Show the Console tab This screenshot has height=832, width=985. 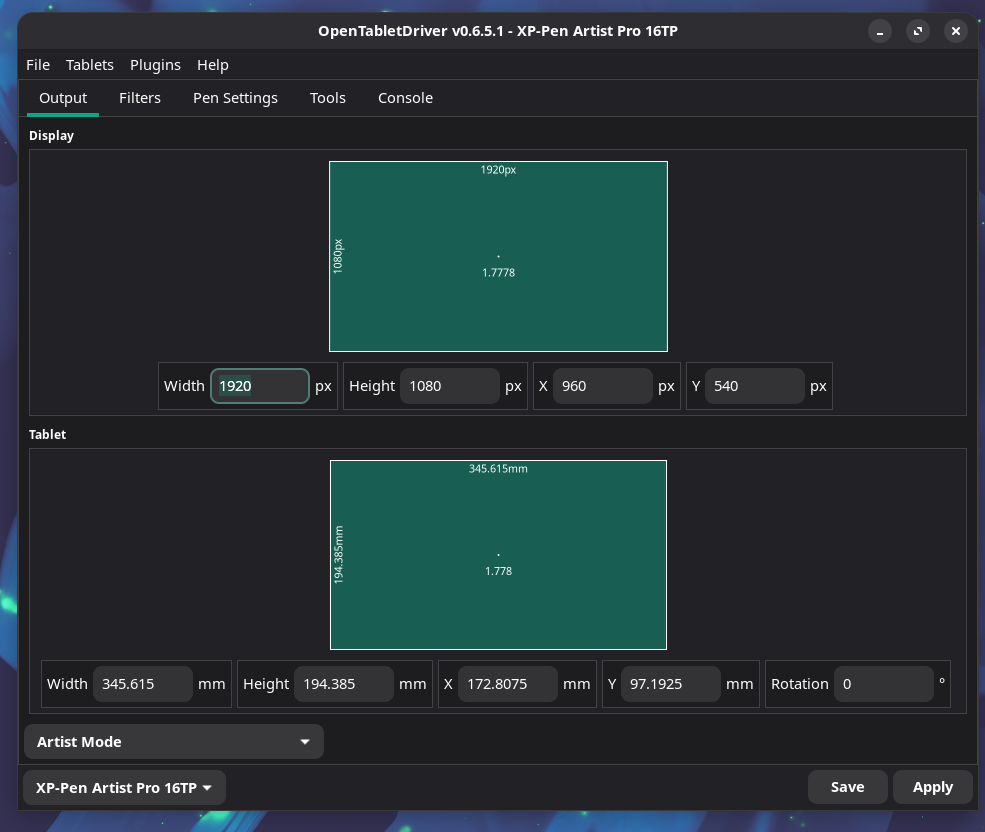(x=405, y=98)
